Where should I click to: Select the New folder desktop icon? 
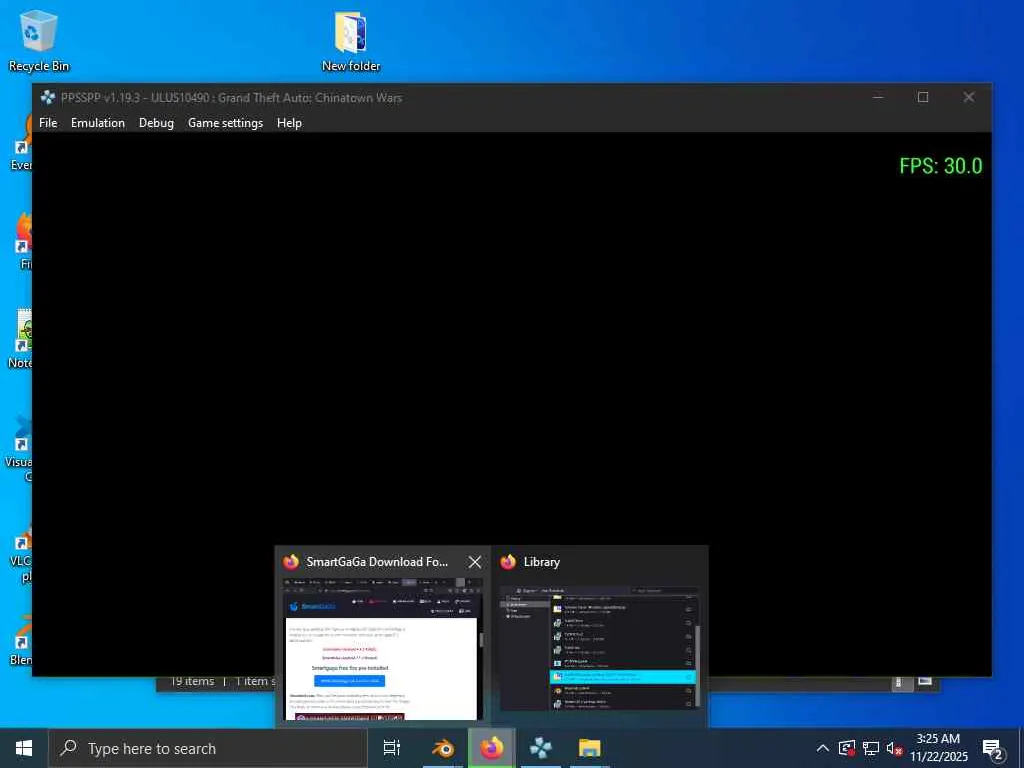point(351,40)
